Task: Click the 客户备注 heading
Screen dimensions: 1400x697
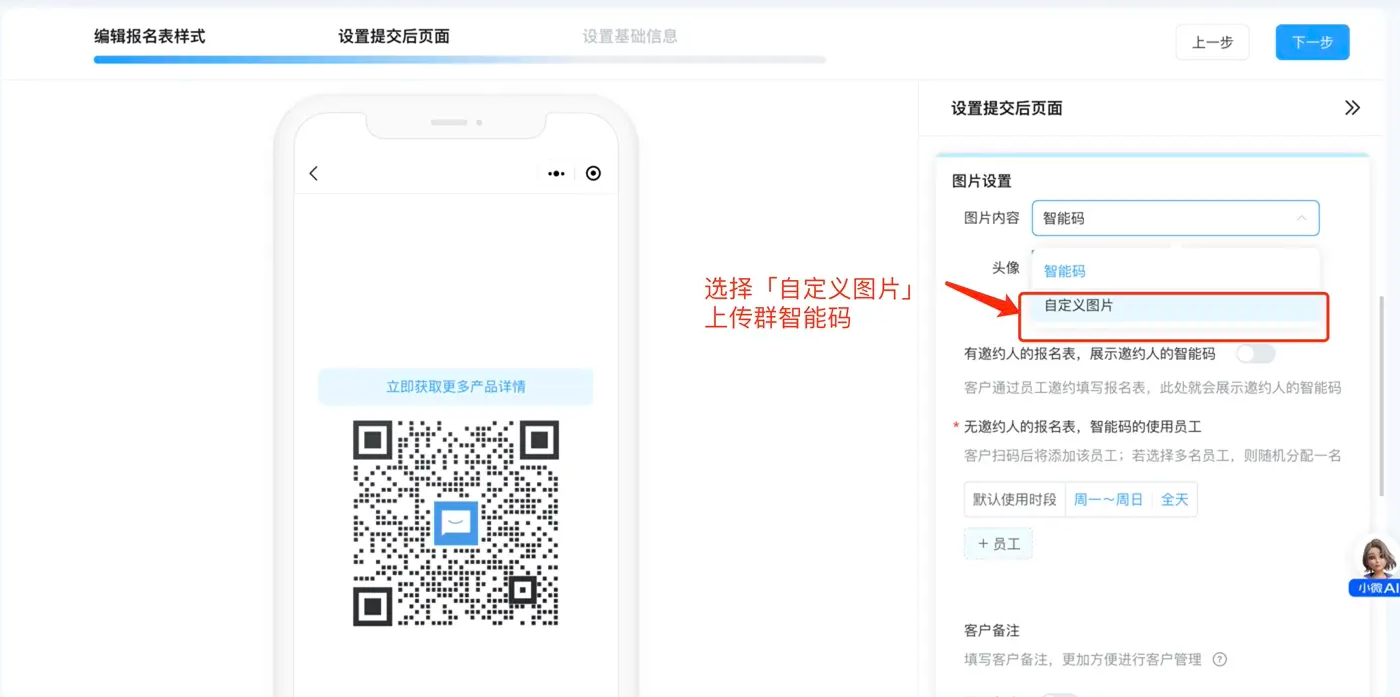Action: click(992, 630)
